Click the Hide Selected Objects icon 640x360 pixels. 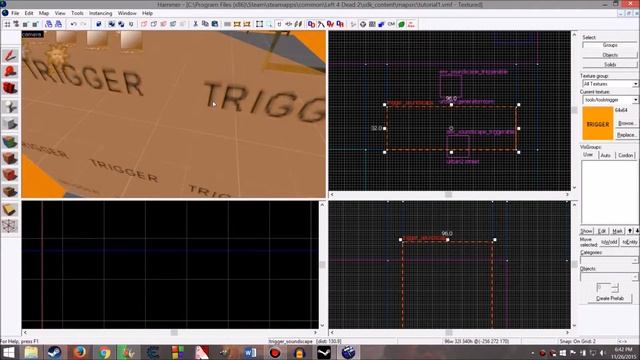[x=144, y=24]
